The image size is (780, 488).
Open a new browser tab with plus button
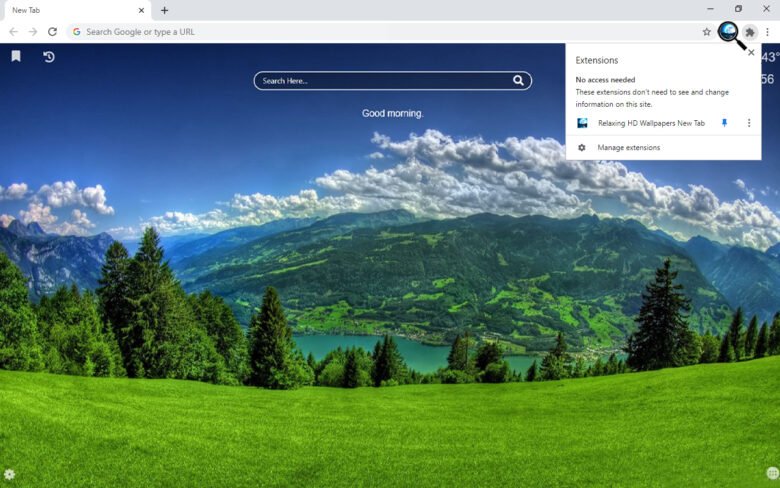point(164,10)
